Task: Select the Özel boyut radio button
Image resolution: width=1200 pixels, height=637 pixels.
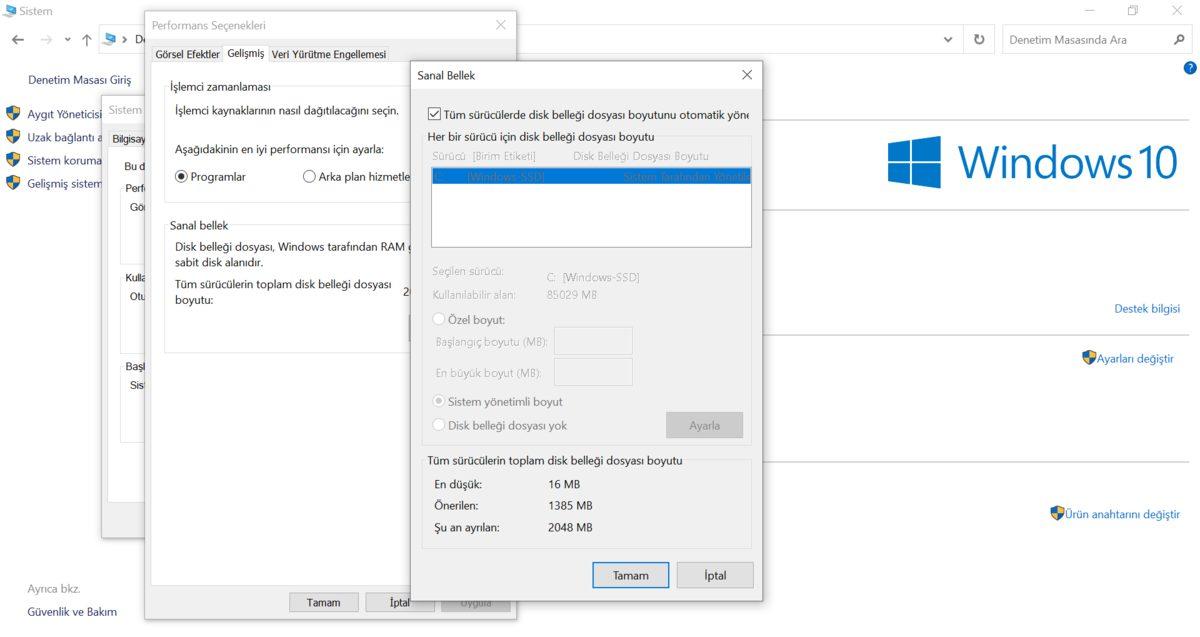Action: pyautogui.click(x=438, y=318)
